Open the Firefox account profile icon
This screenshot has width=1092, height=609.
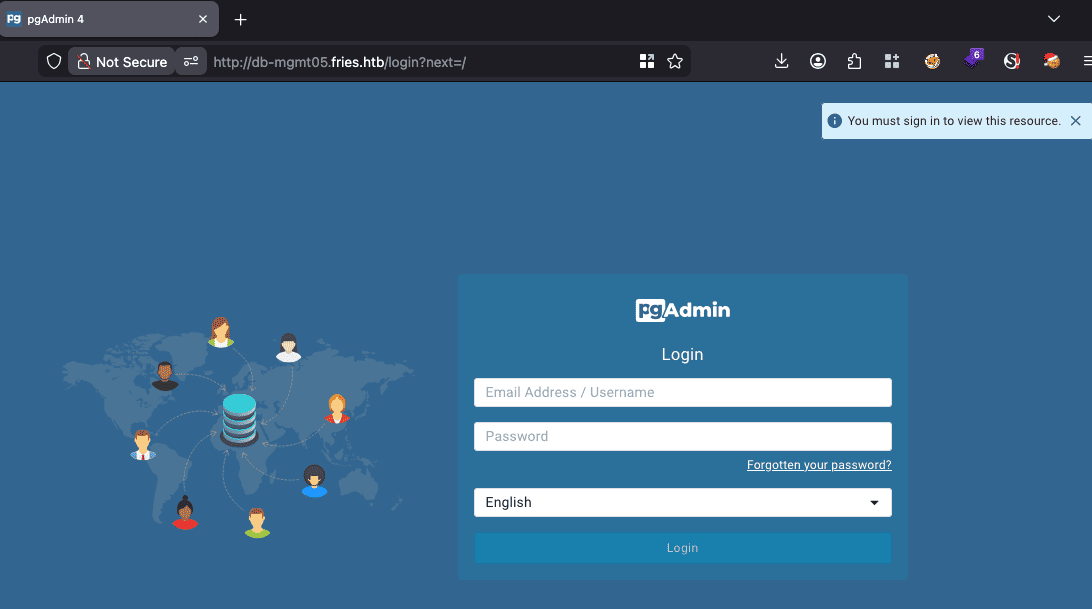818,61
